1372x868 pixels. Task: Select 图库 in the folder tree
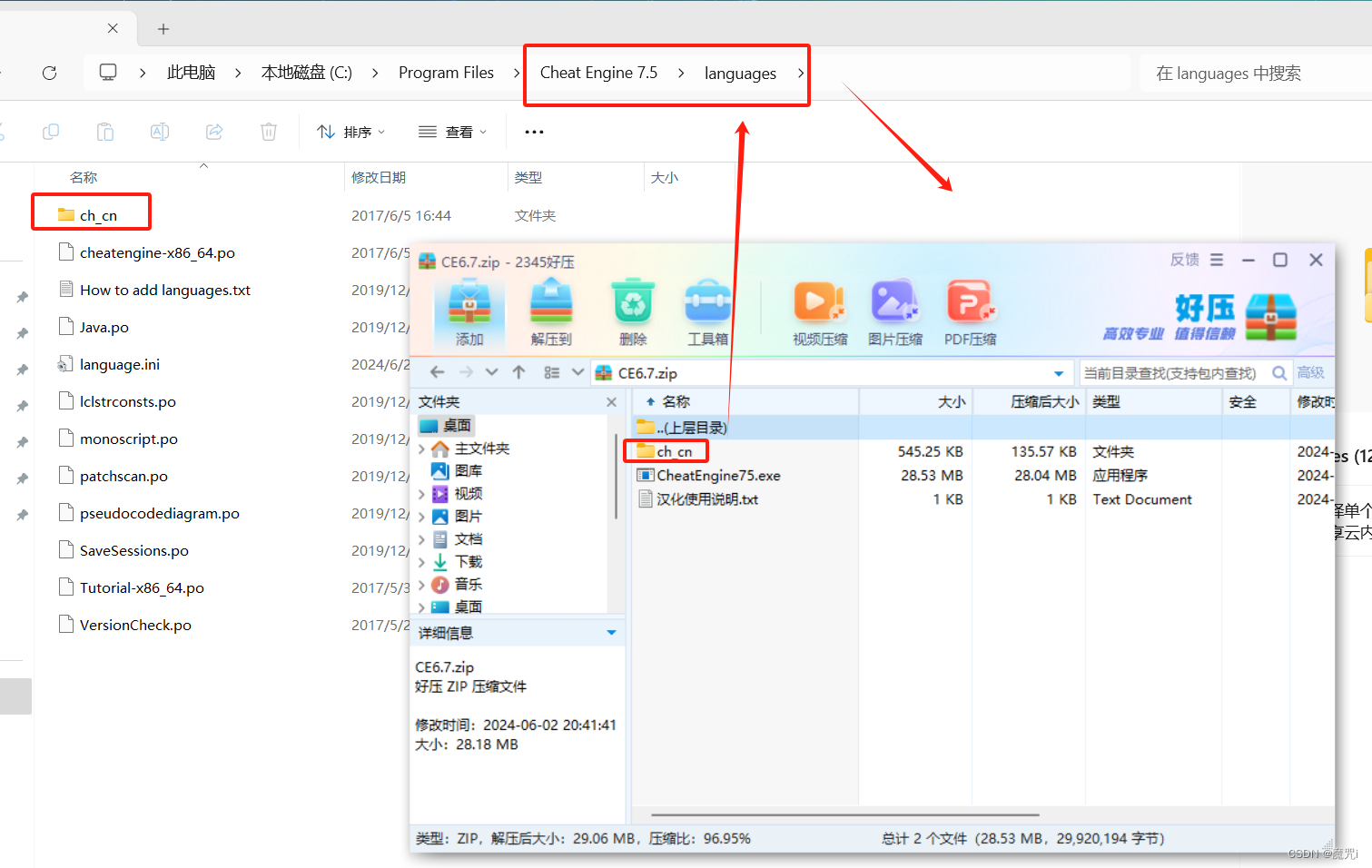[x=458, y=470]
